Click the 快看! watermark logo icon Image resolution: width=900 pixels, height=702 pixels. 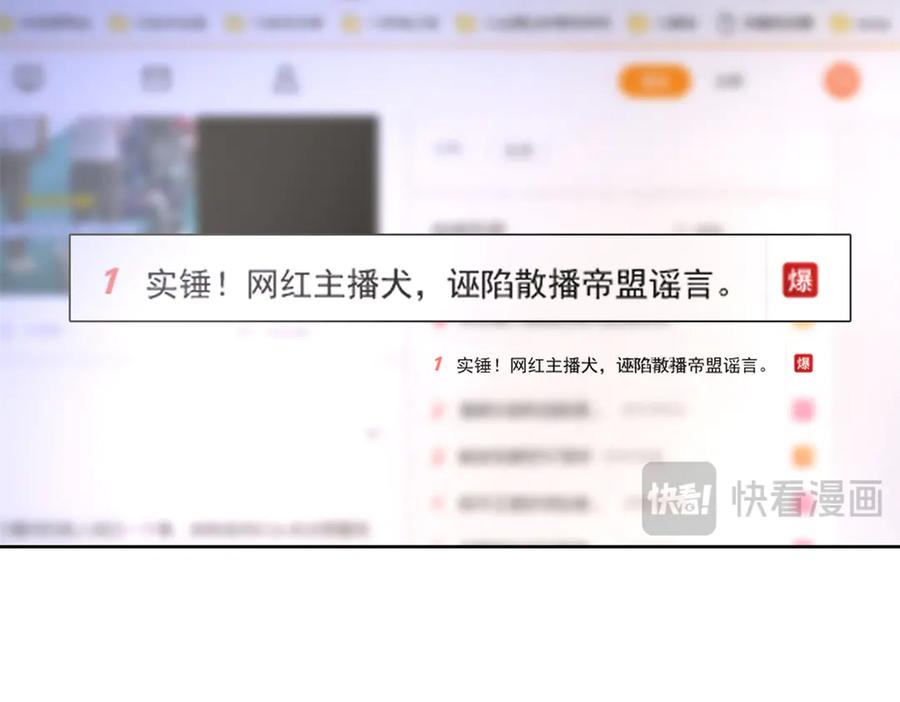[x=679, y=498]
